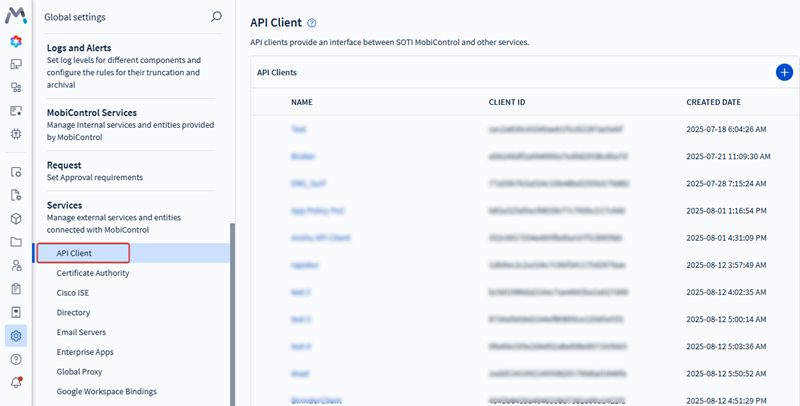Open the search in Global settings
This screenshot has height=406, width=800.
(x=217, y=17)
